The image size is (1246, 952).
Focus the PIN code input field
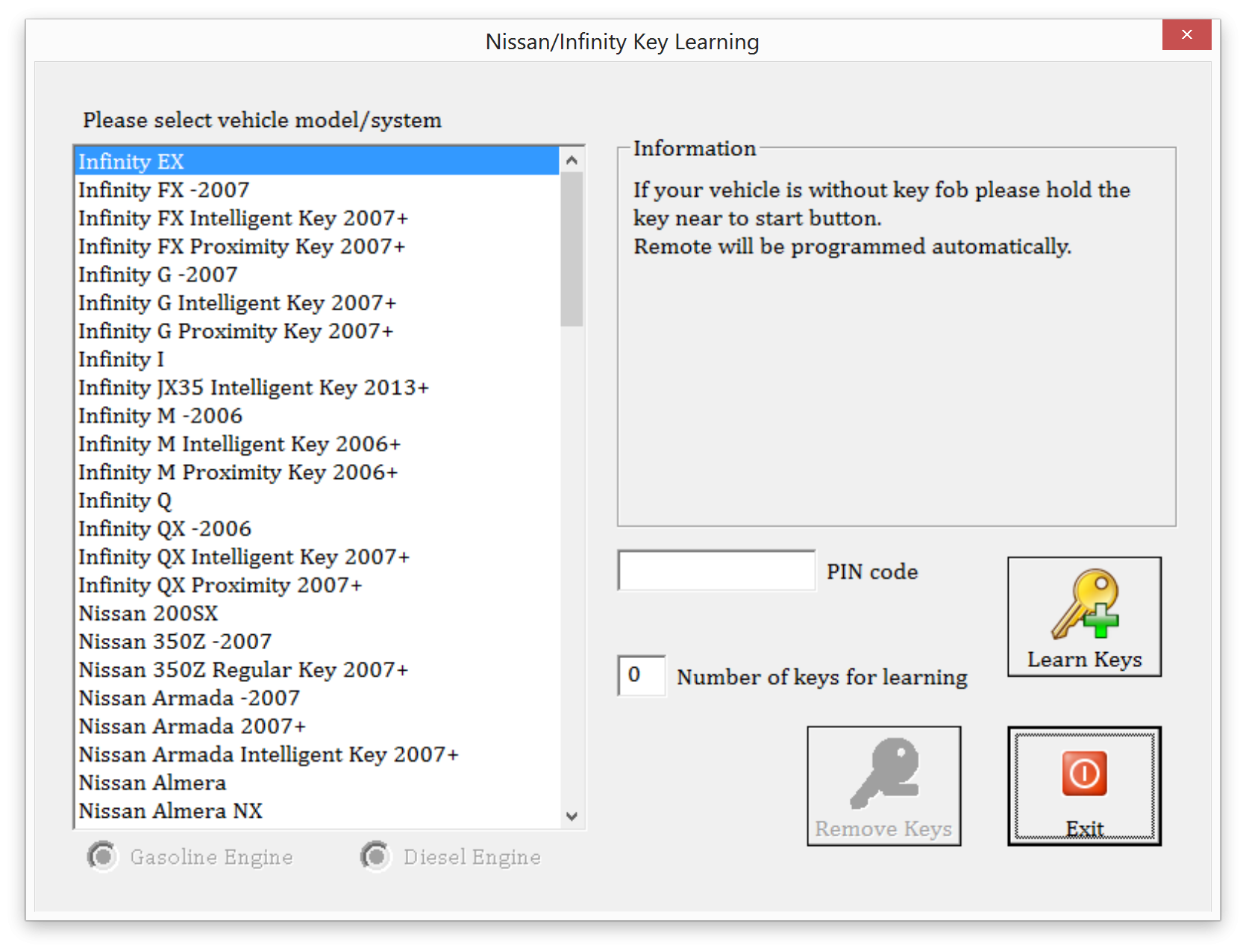click(716, 571)
